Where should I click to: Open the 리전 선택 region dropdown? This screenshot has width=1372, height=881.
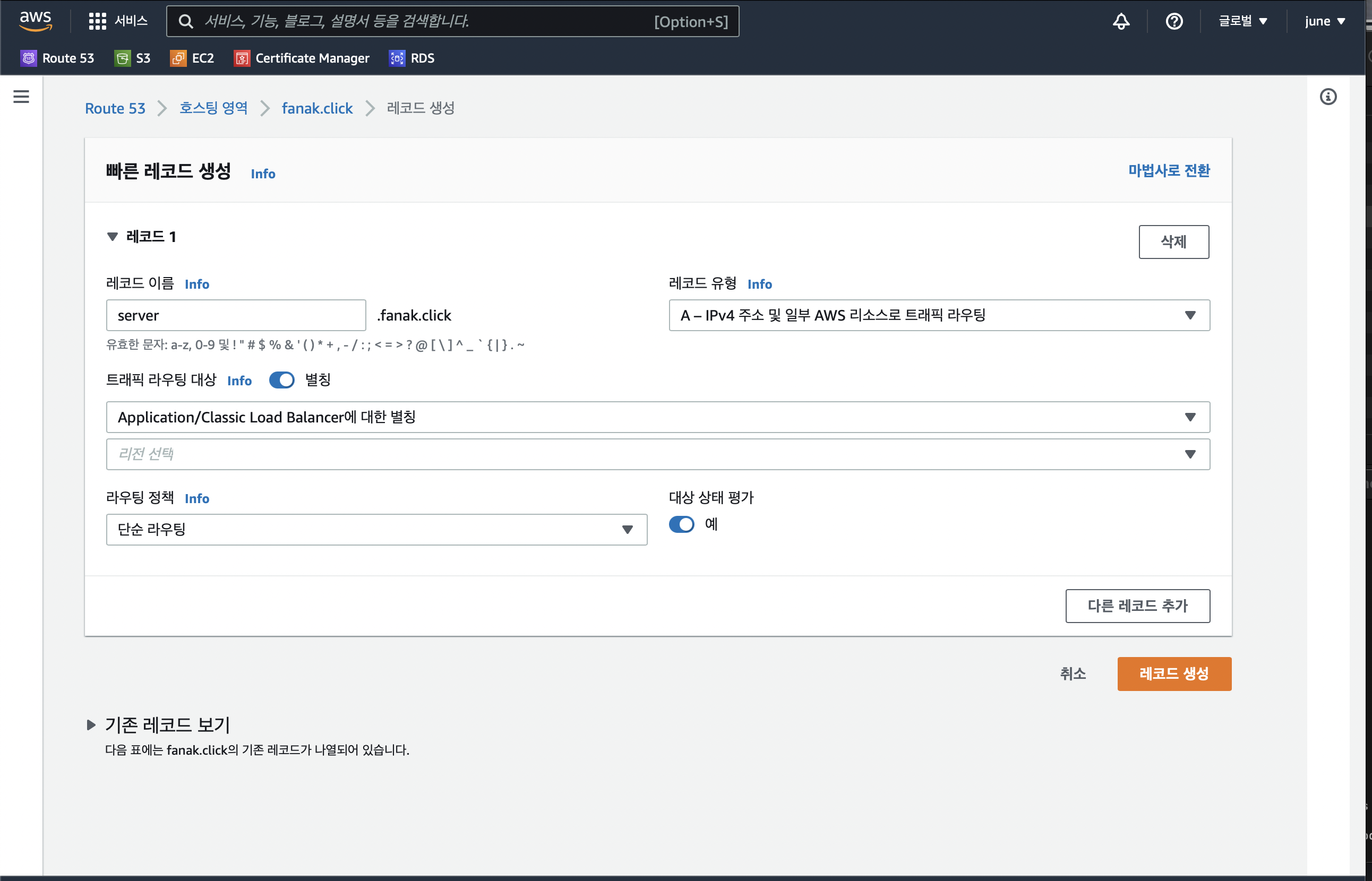click(658, 454)
